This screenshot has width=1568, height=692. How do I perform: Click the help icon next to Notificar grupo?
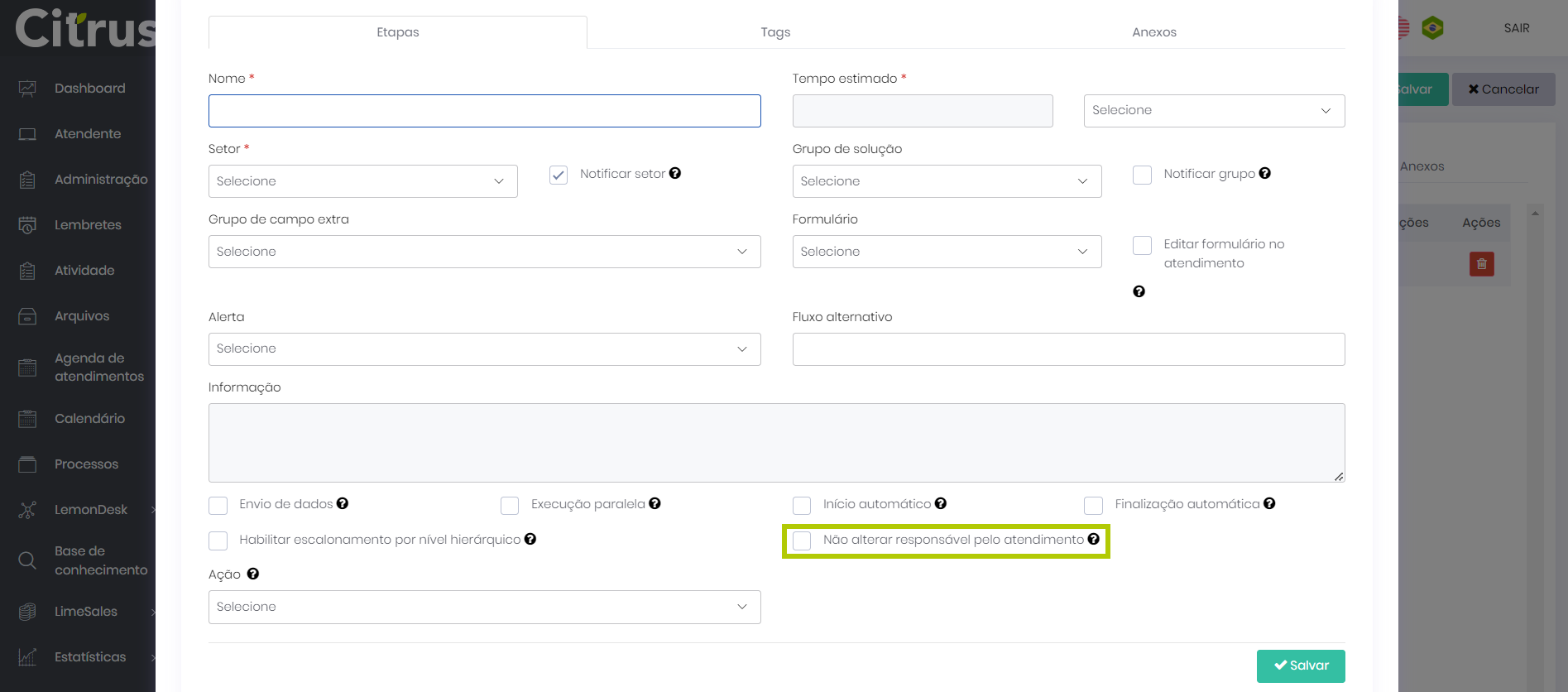[1264, 173]
